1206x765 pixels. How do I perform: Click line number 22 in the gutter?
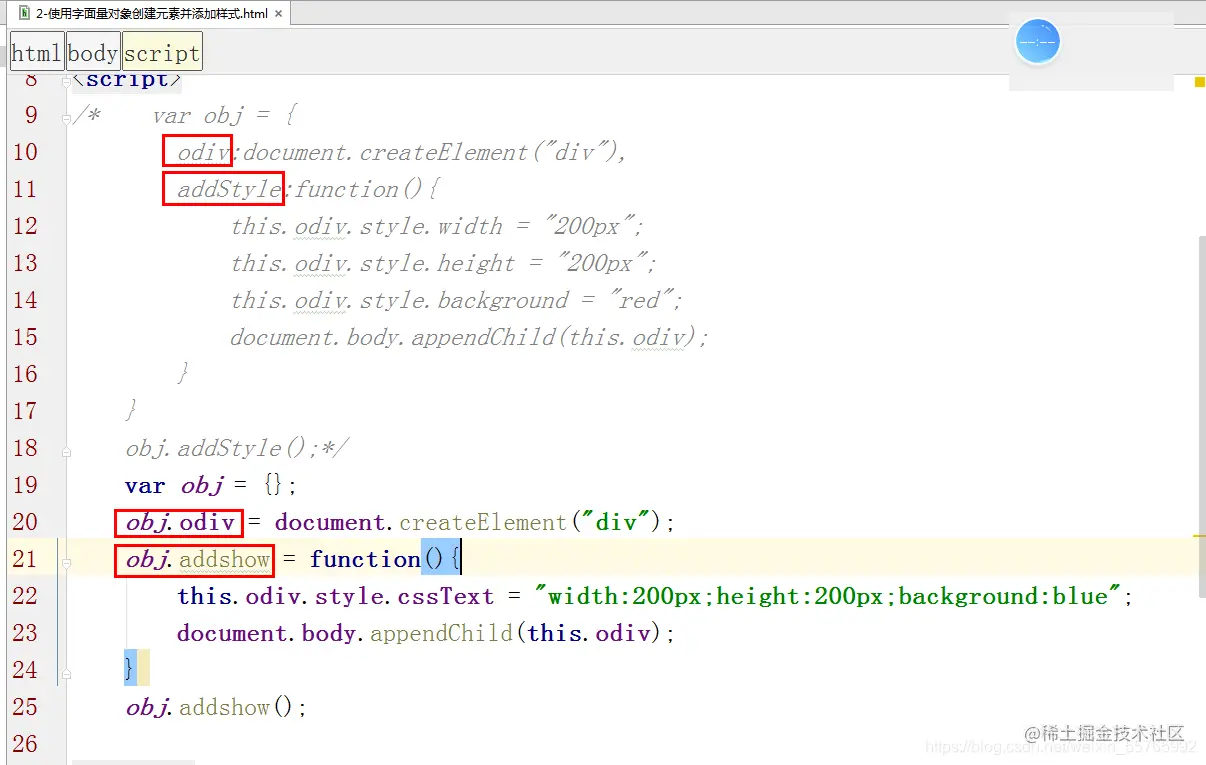coord(25,596)
